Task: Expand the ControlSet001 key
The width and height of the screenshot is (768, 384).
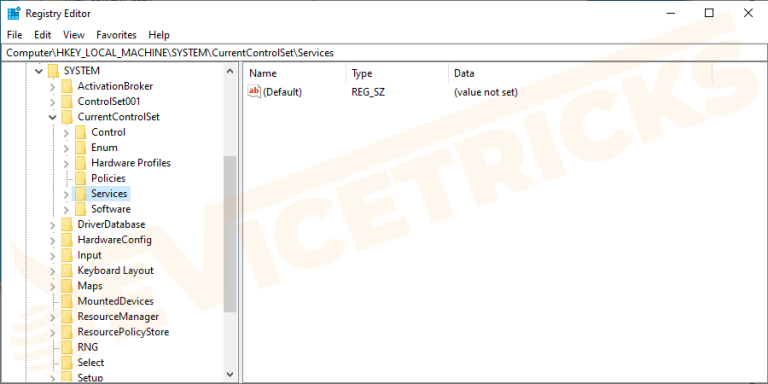Action: coord(52,102)
